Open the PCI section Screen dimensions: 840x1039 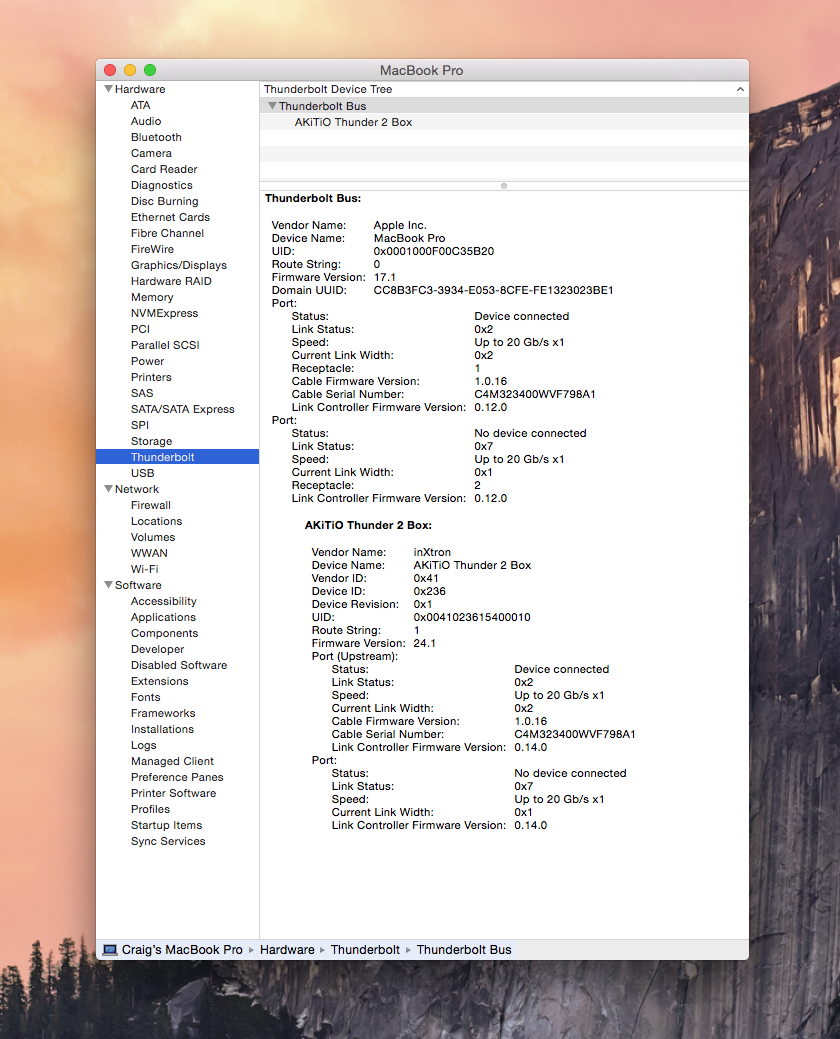point(140,329)
